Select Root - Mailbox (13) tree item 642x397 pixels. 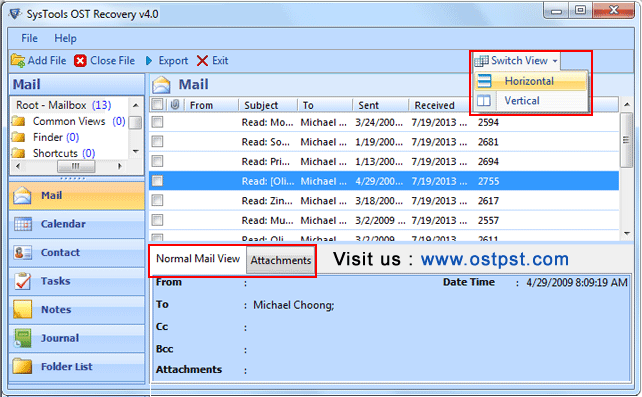pos(63,105)
